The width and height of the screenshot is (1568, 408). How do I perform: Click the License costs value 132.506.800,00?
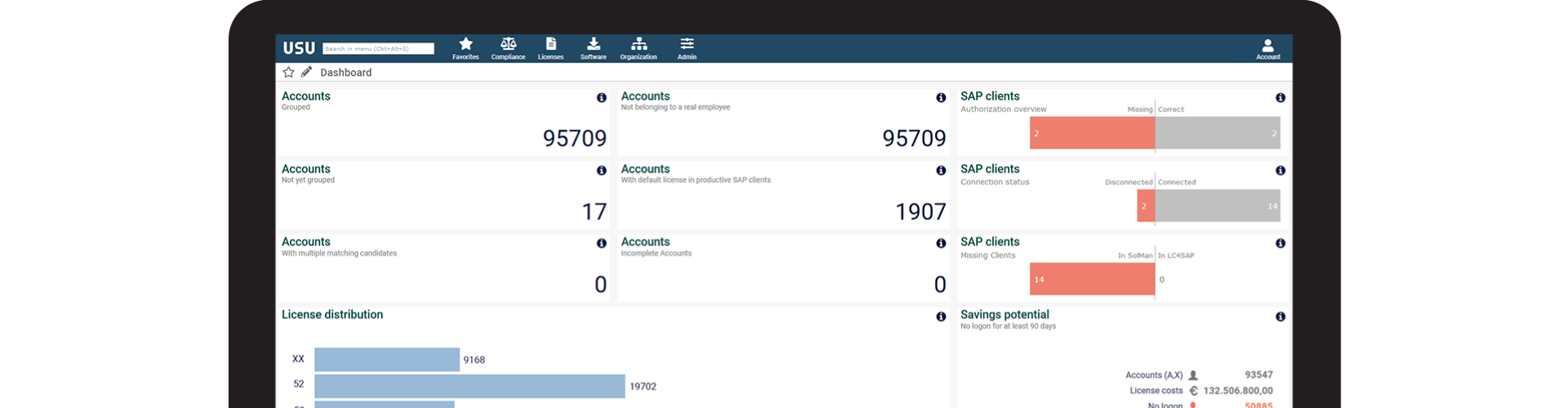(x=1237, y=391)
